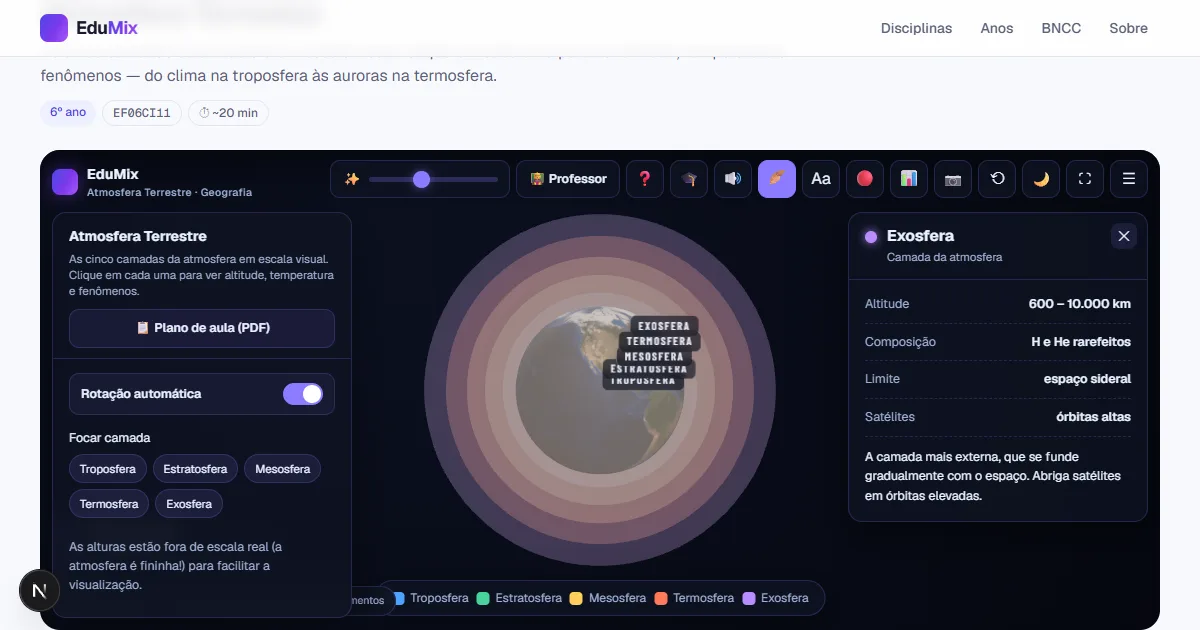Adjust the sparkle slider thumb
Viewport: 1200px width, 630px height.
[x=421, y=179]
